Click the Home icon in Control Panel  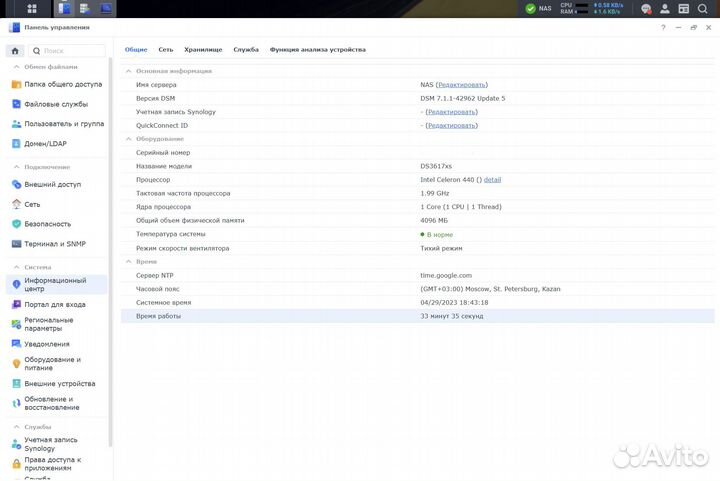click(x=16, y=50)
